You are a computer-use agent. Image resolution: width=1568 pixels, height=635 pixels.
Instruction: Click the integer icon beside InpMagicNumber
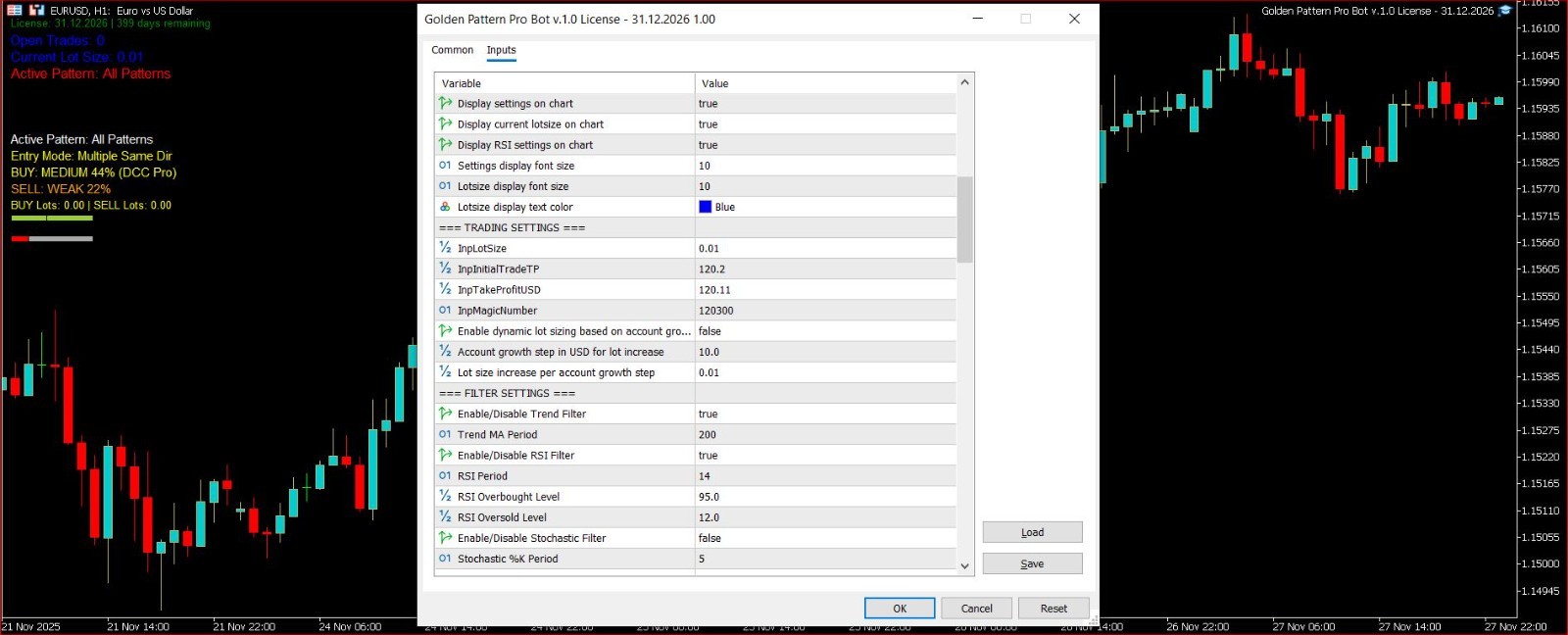tap(445, 311)
